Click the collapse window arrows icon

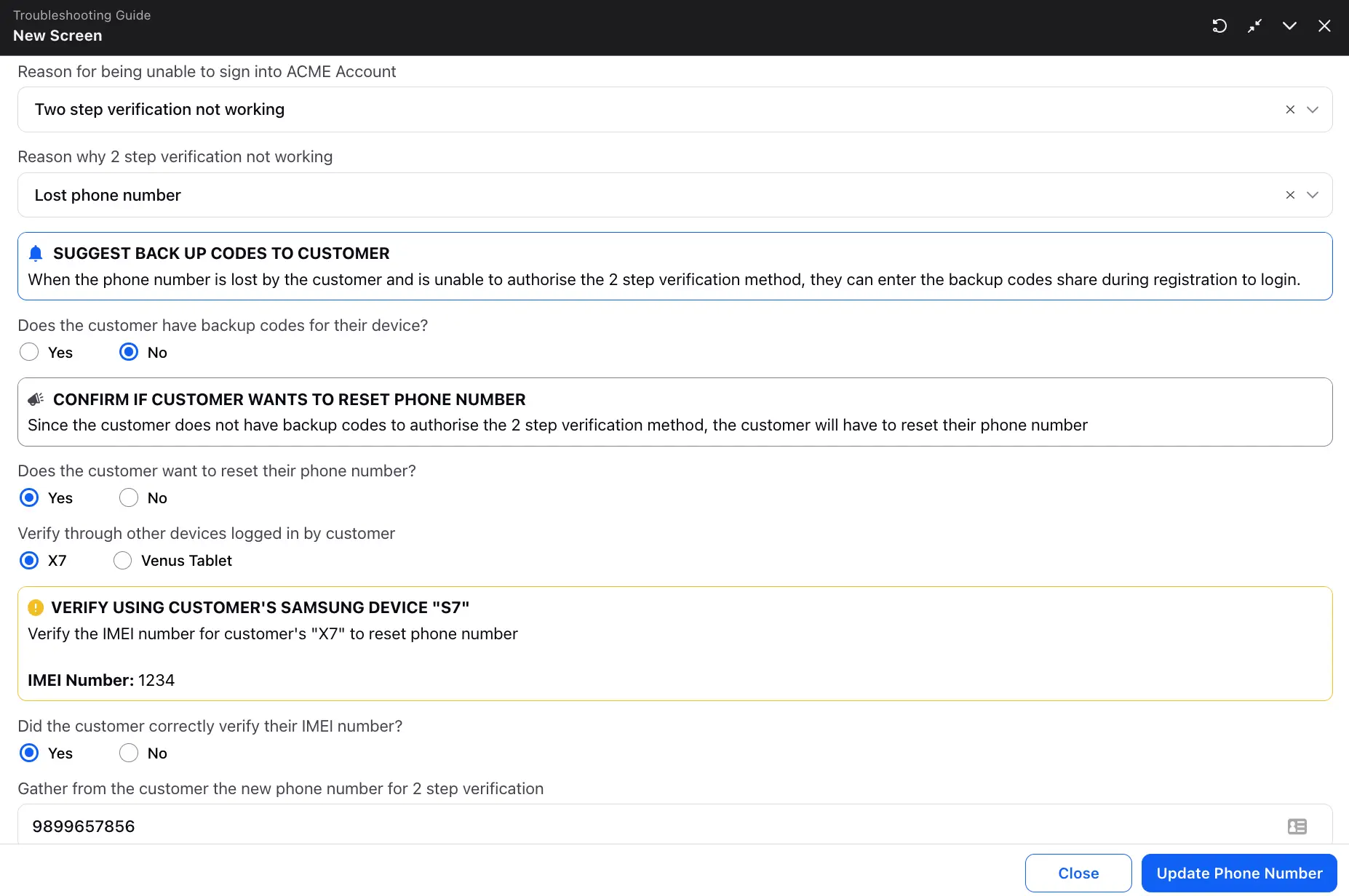tap(1254, 25)
